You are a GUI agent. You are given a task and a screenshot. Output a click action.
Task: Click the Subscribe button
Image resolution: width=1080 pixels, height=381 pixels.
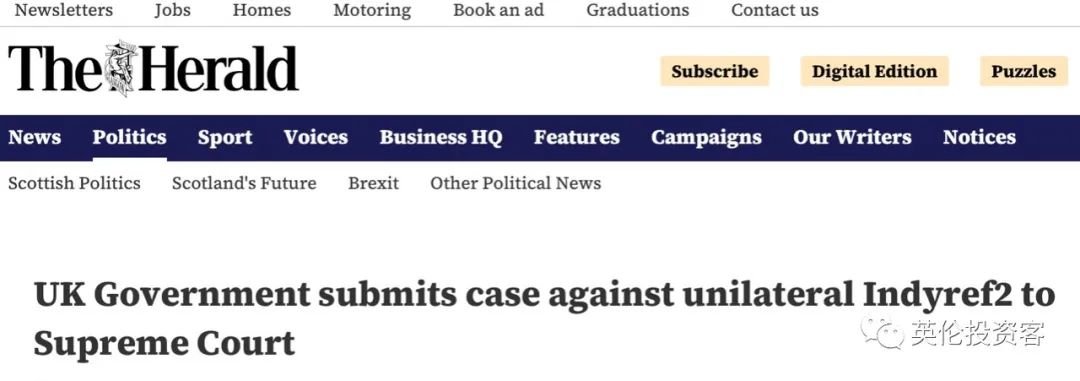pos(715,71)
